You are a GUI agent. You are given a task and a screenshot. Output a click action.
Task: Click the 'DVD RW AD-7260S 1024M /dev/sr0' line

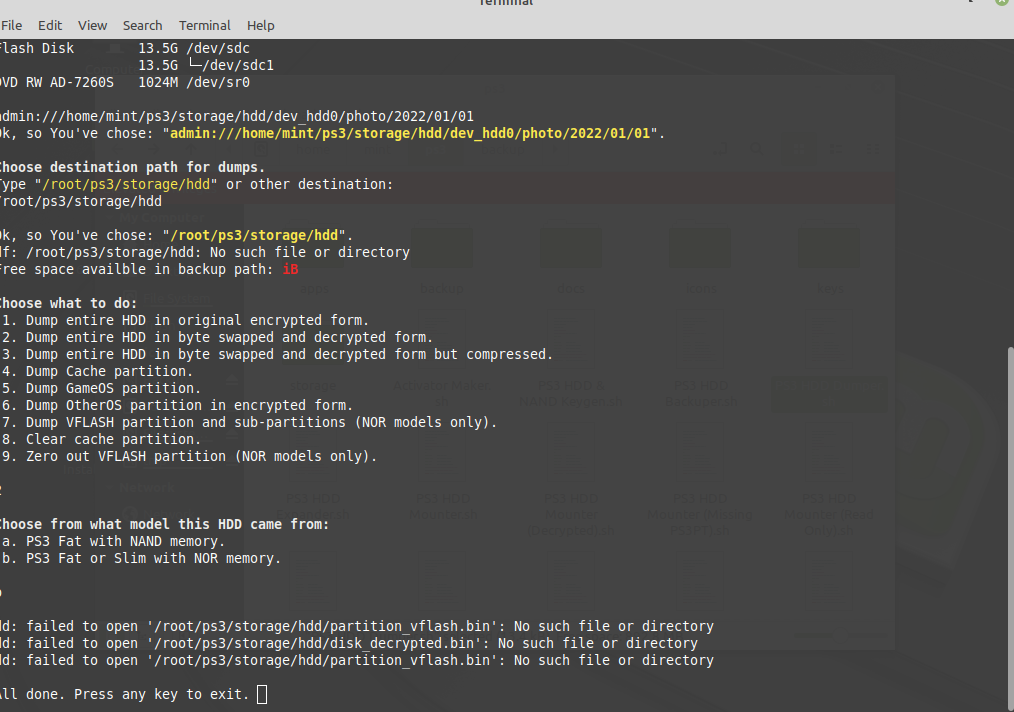pyautogui.click(x=125, y=83)
